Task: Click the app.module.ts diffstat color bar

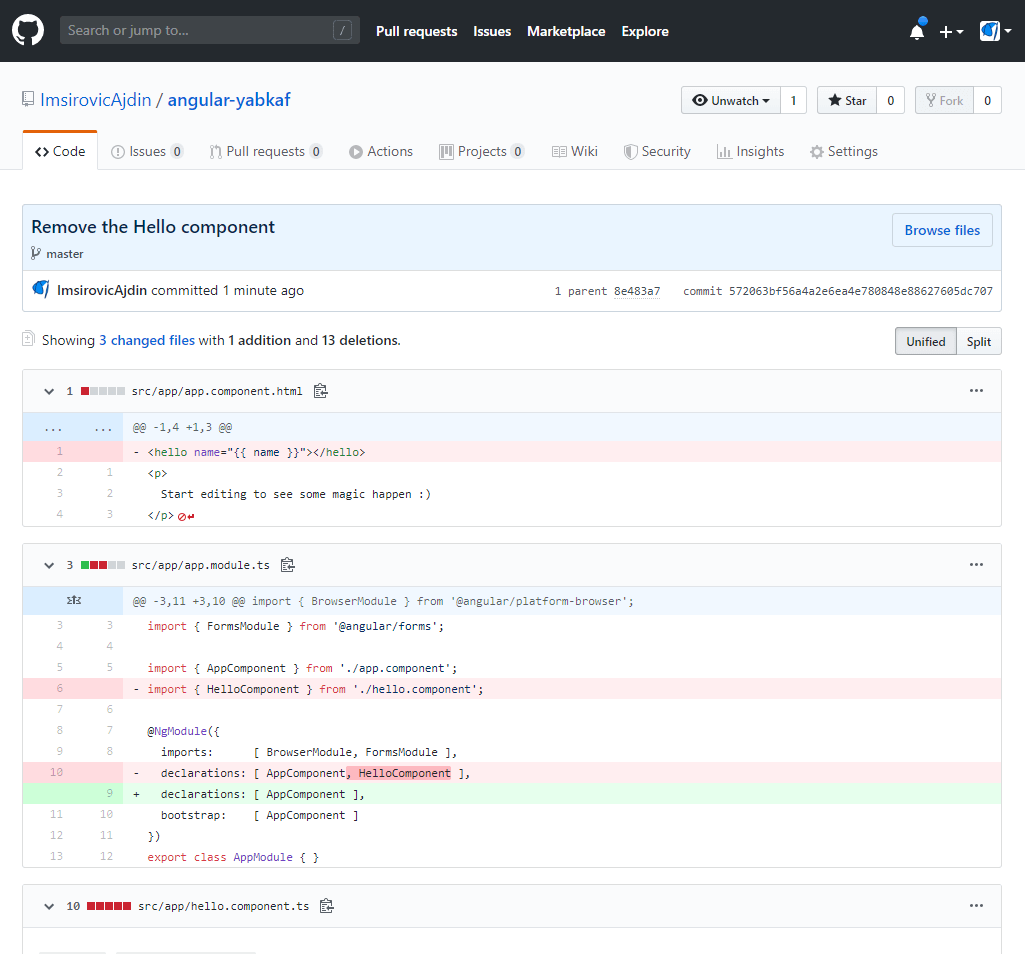Action: tap(103, 565)
